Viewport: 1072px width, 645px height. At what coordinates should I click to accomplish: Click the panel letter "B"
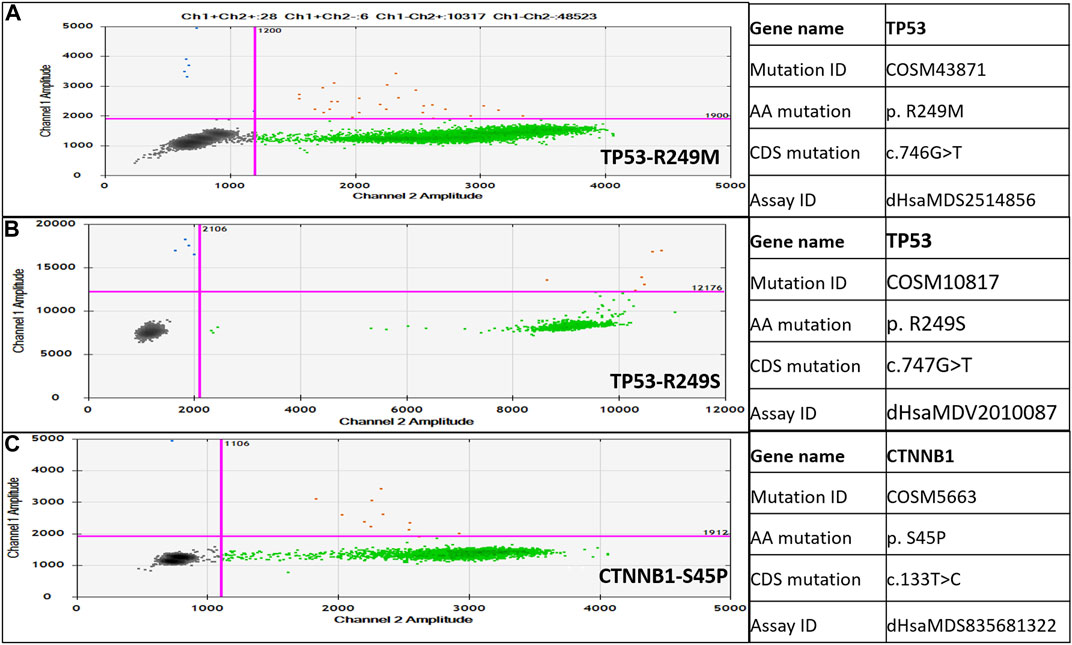pyautogui.click(x=14, y=231)
